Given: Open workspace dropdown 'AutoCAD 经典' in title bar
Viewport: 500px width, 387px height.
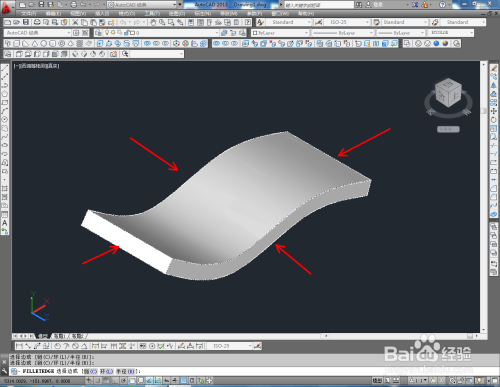Looking at the screenshot, I should (x=142, y=5).
